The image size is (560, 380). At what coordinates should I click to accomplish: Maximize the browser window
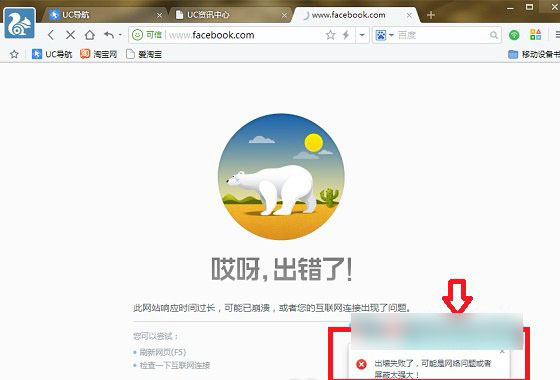(529, 7)
